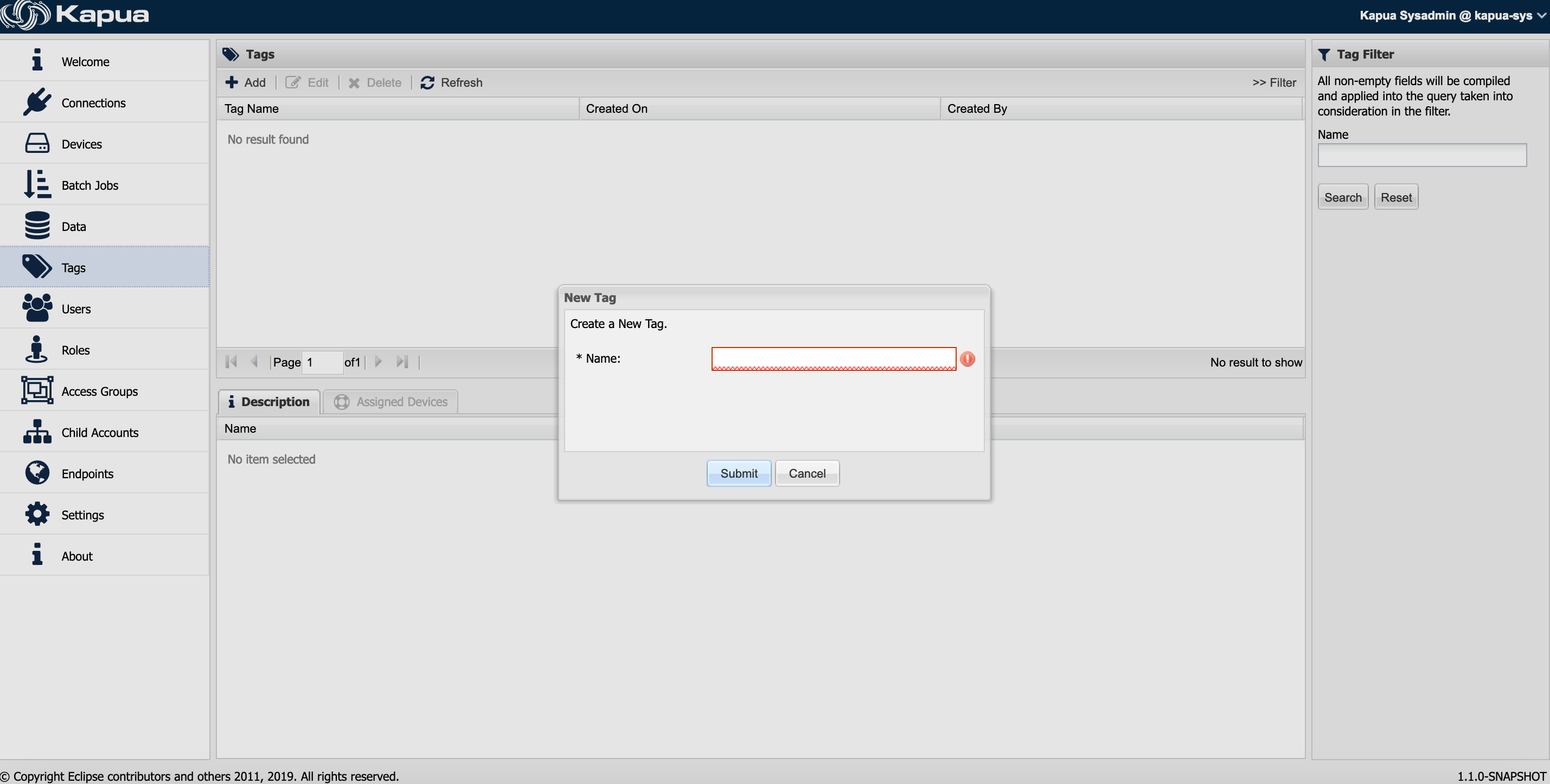This screenshot has width=1550, height=784.
Task: Refresh the Tags list
Action: coord(451,82)
